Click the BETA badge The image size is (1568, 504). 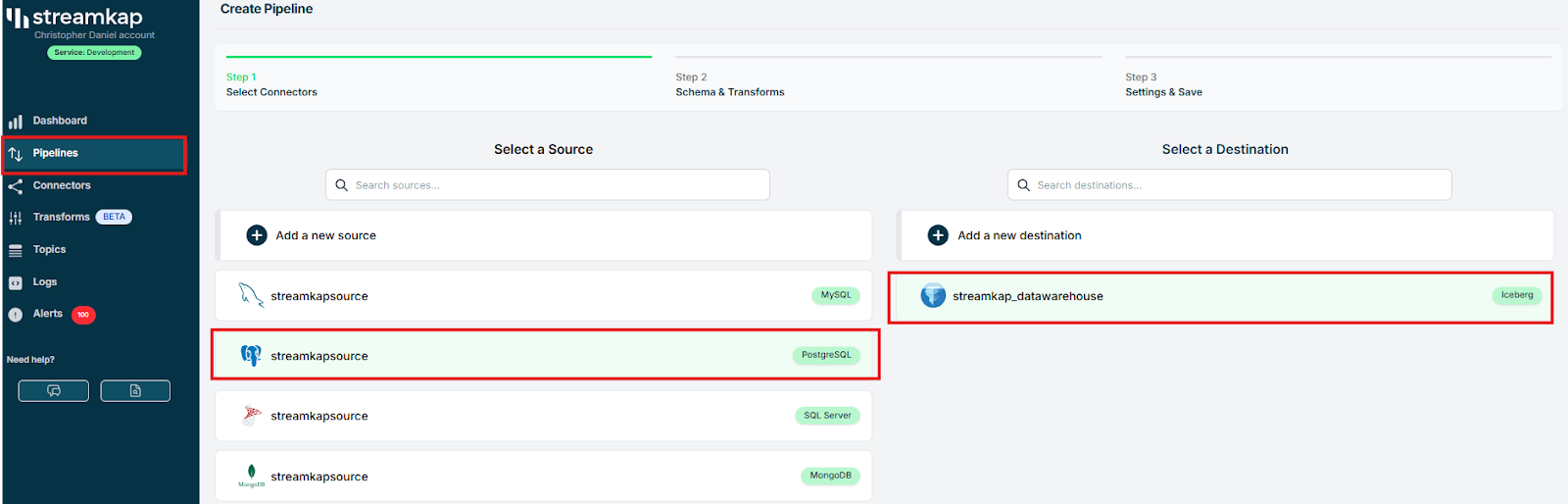[x=114, y=217]
